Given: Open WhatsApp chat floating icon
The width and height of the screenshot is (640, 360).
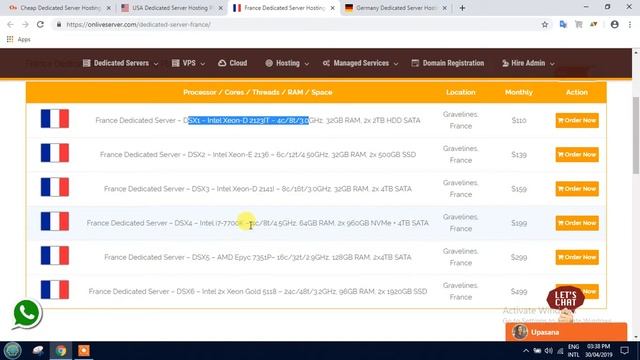Looking at the screenshot, I should pyautogui.click(x=27, y=314).
